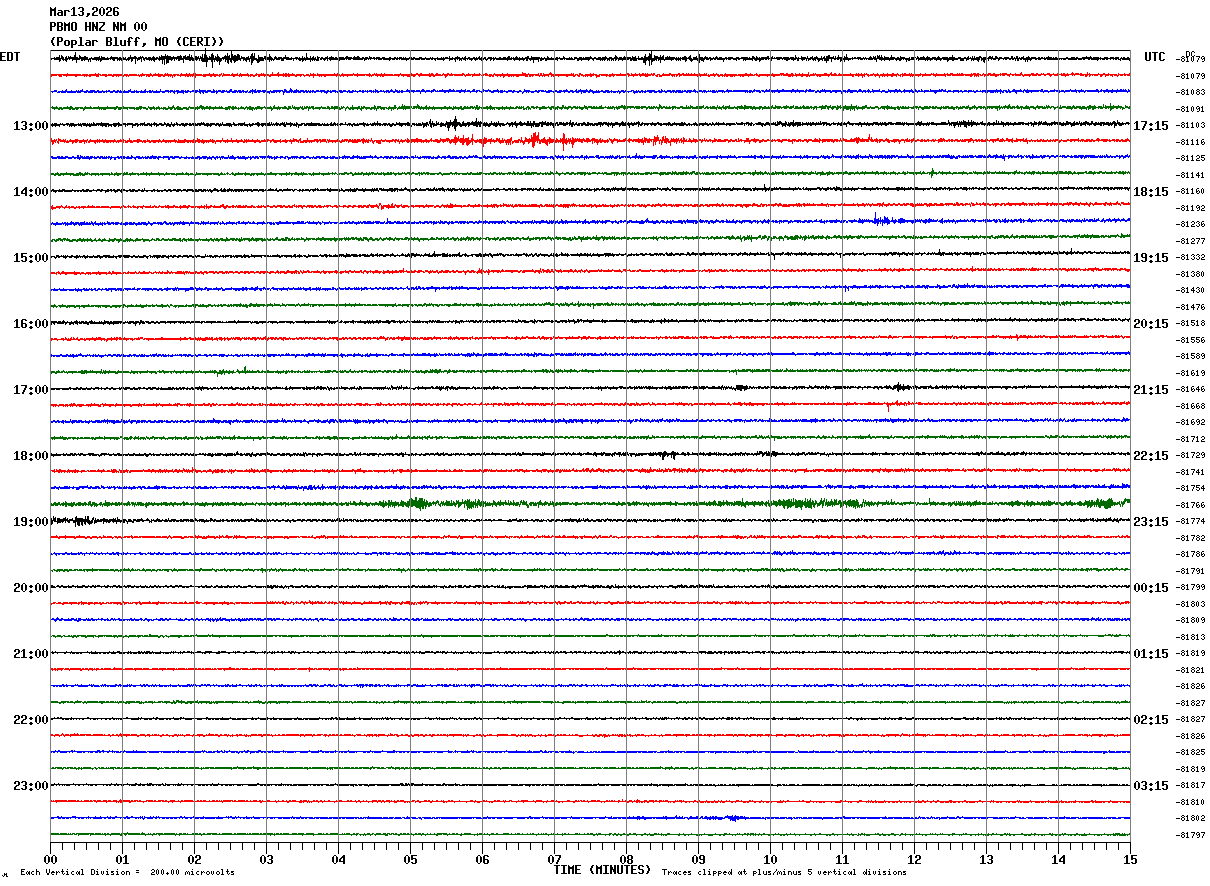The image size is (1210, 886).
Task: Click the DC offset value -81430
Action: (1191, 291)
